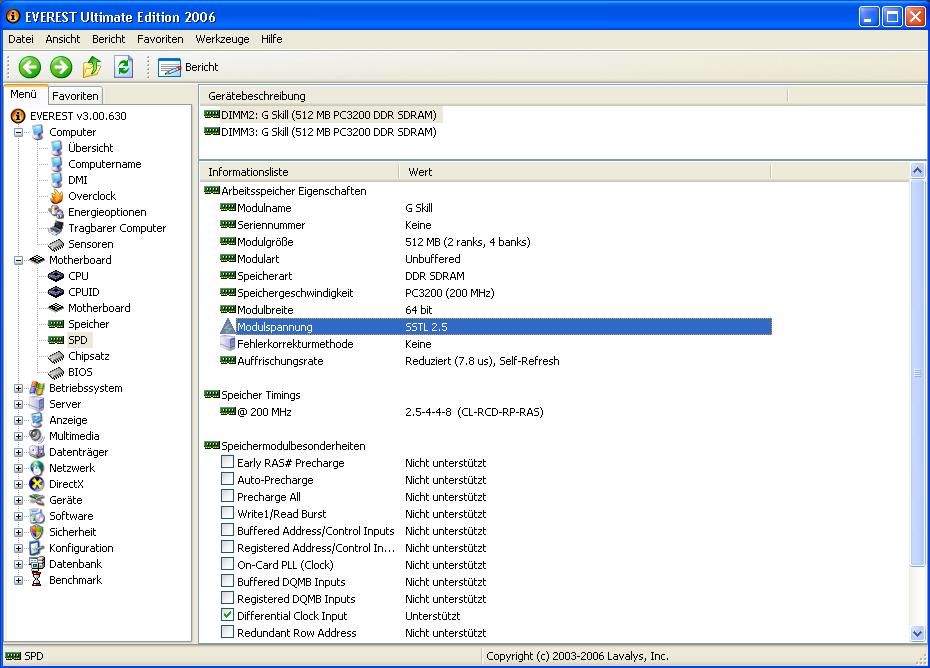Image resolution: width=930 pixels, height=668 pixels.
Task: Select DIMM2: G Skill device row
Action: [x=322, y=115]
